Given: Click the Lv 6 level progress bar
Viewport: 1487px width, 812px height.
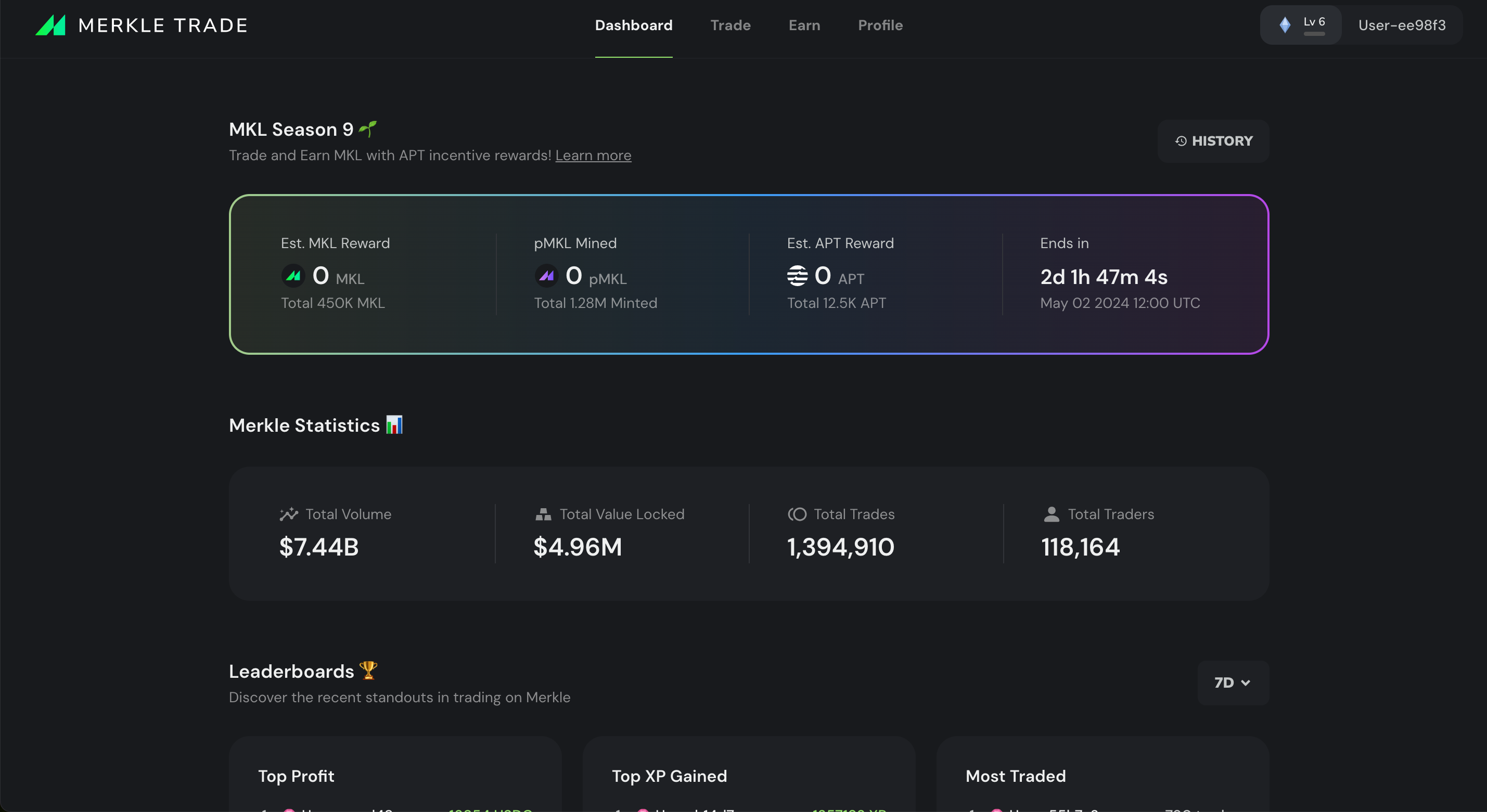Looking at the screenshot, I should click(x=1314, y=33).
